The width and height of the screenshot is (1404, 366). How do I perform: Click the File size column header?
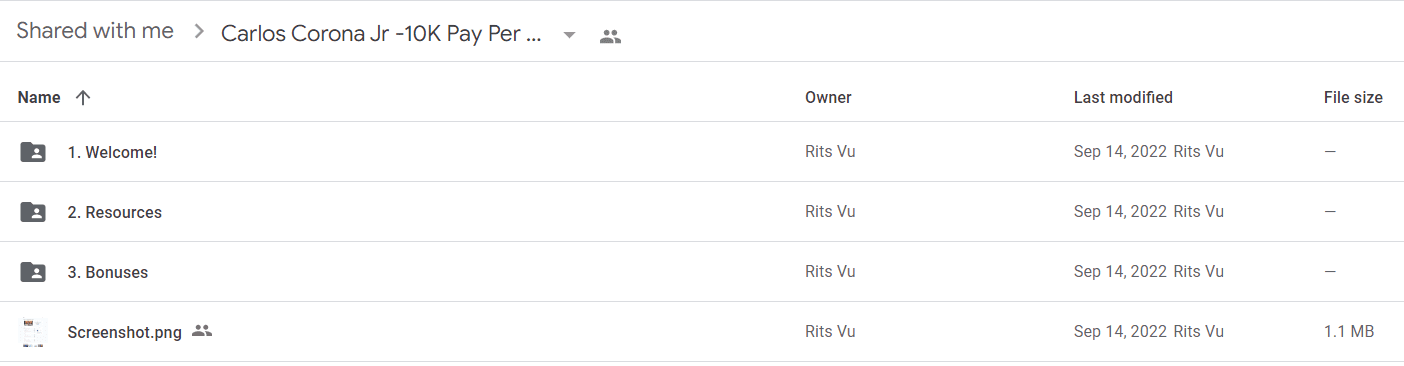(1353, 97)
